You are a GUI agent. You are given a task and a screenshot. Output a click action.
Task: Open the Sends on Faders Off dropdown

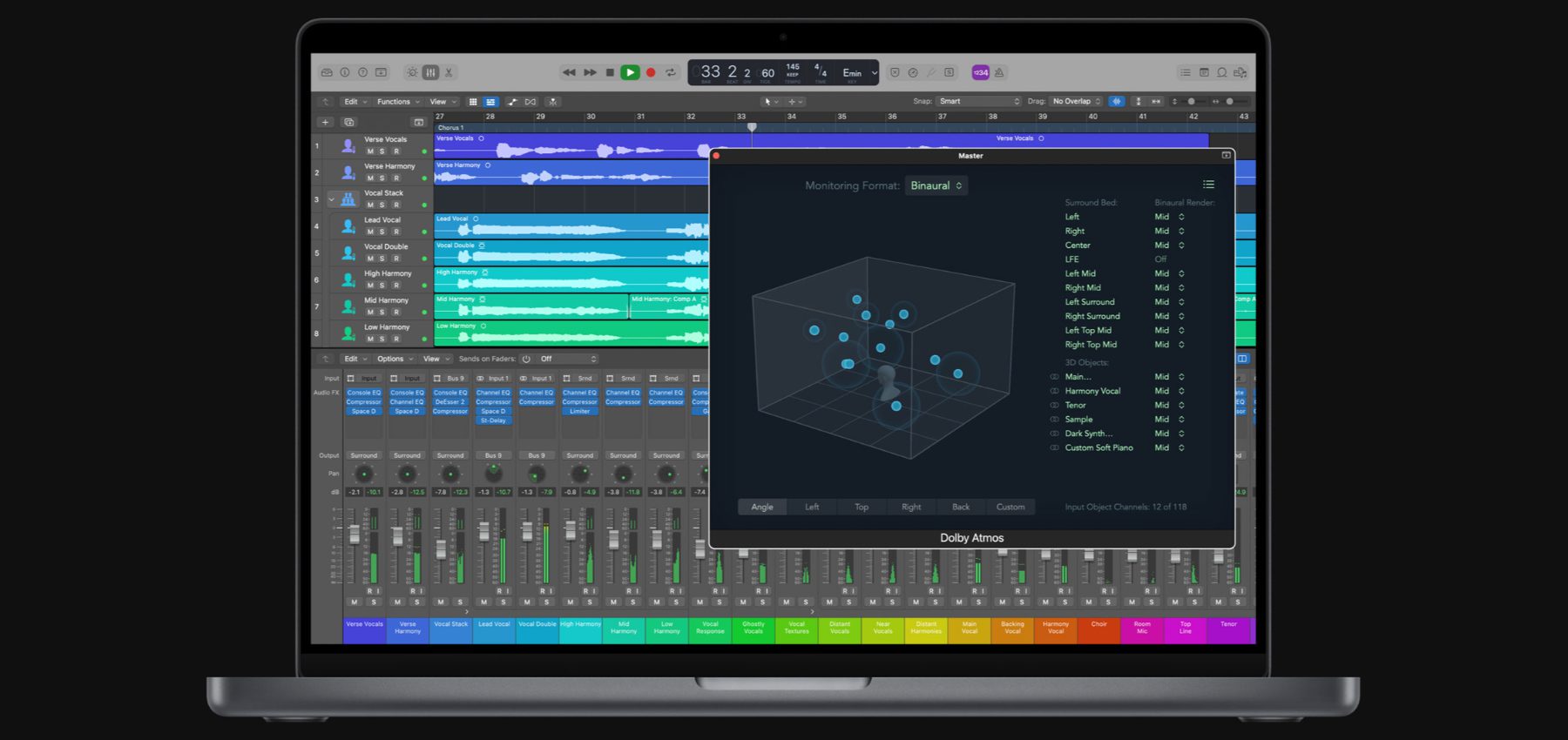pyautogui.click(x=568, y=359)
